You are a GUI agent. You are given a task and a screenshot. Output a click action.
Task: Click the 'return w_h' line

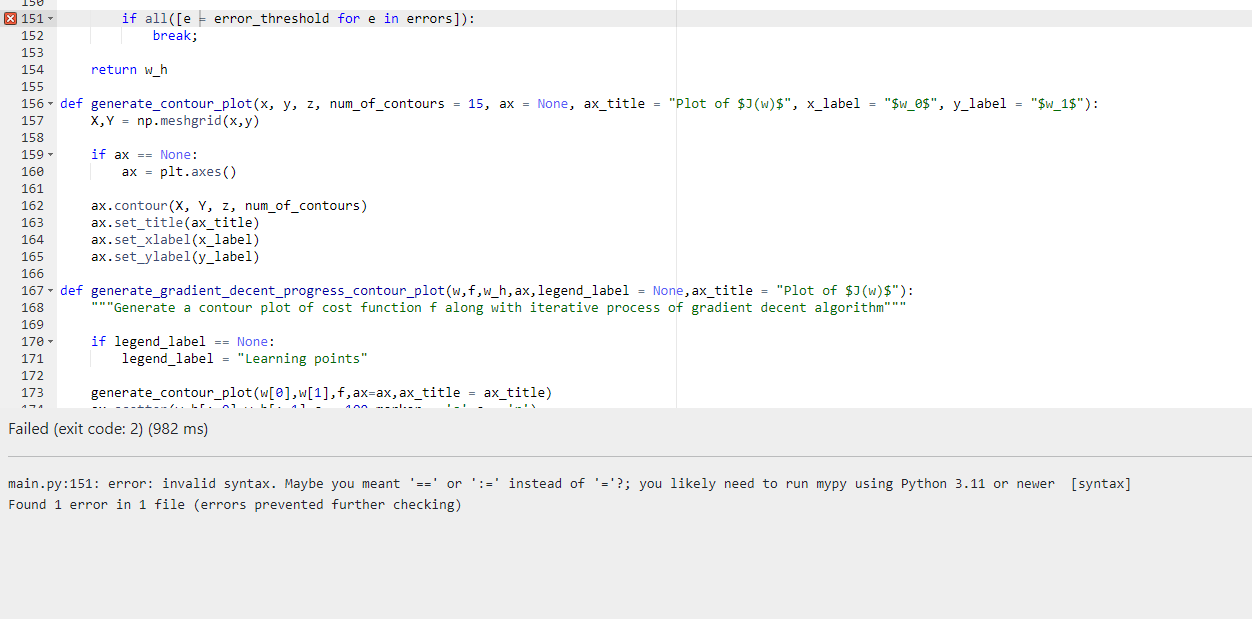(129, 70)
